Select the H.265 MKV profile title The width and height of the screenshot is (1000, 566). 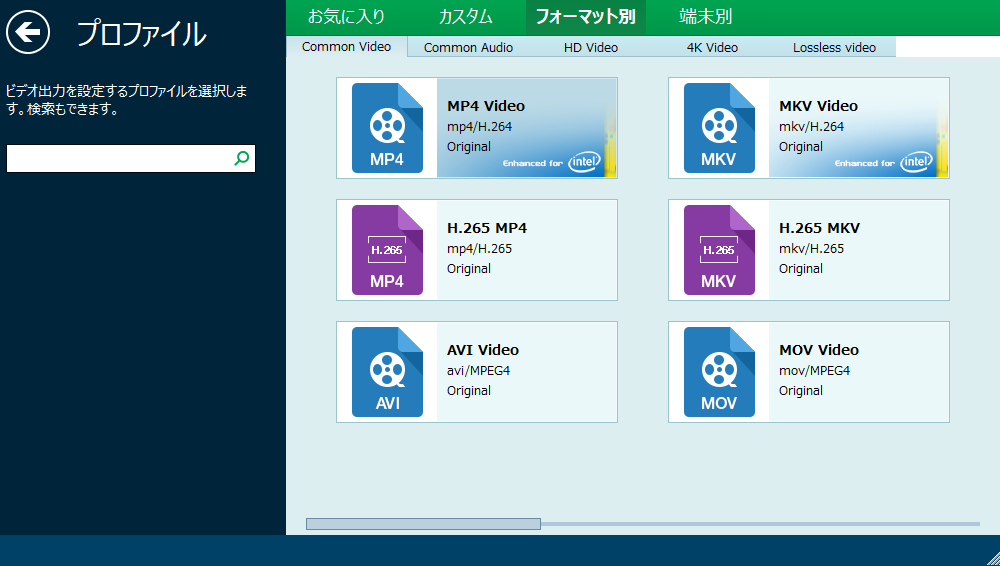[820, 228]
